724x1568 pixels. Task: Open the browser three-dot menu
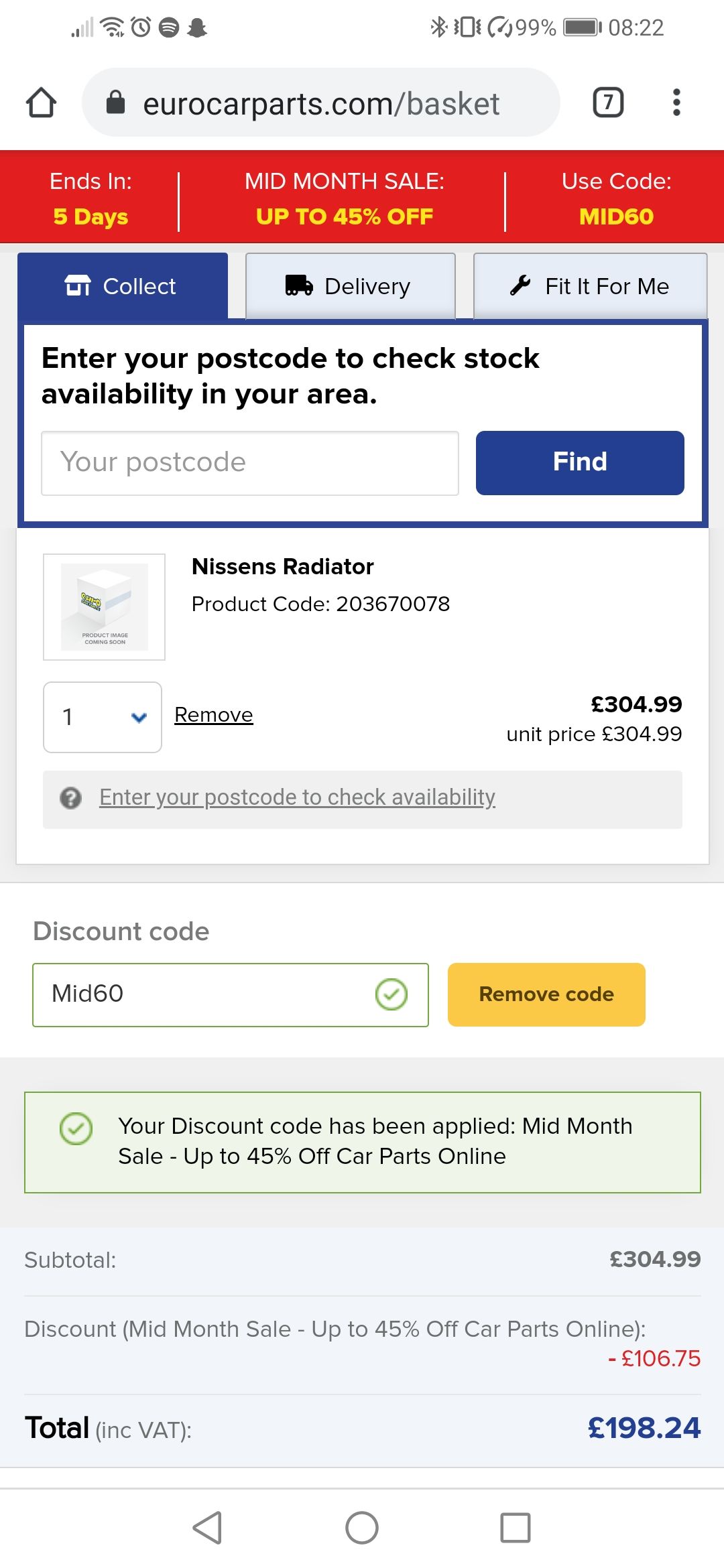(676, 103)
